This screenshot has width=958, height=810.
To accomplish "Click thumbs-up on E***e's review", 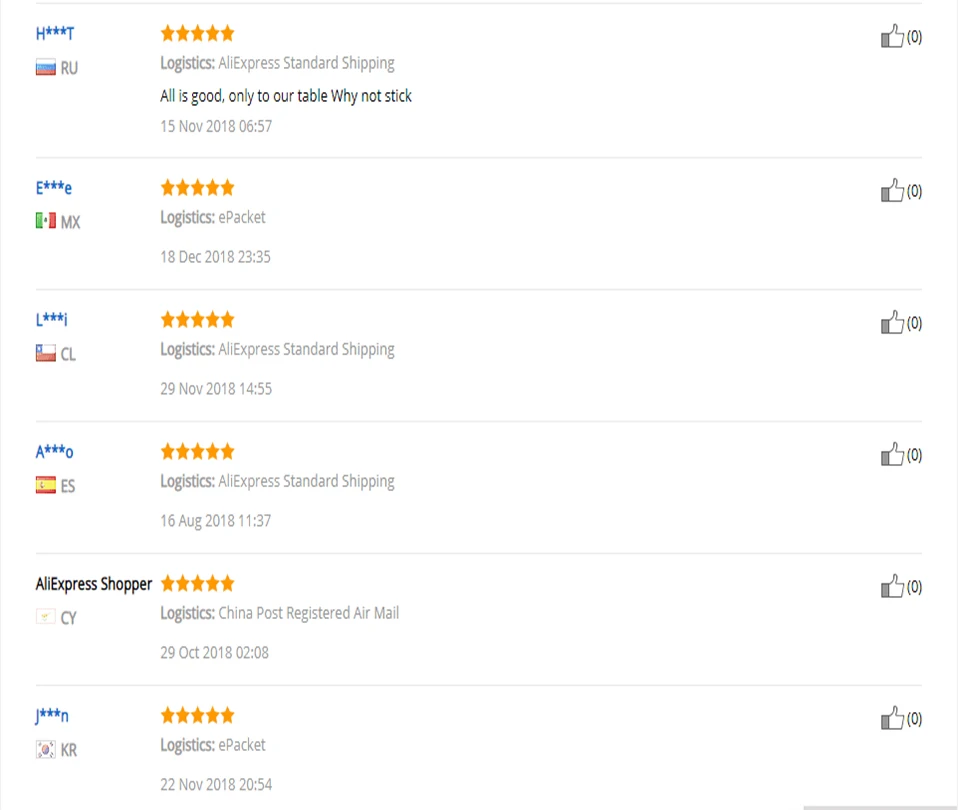I will coord(892,191).
